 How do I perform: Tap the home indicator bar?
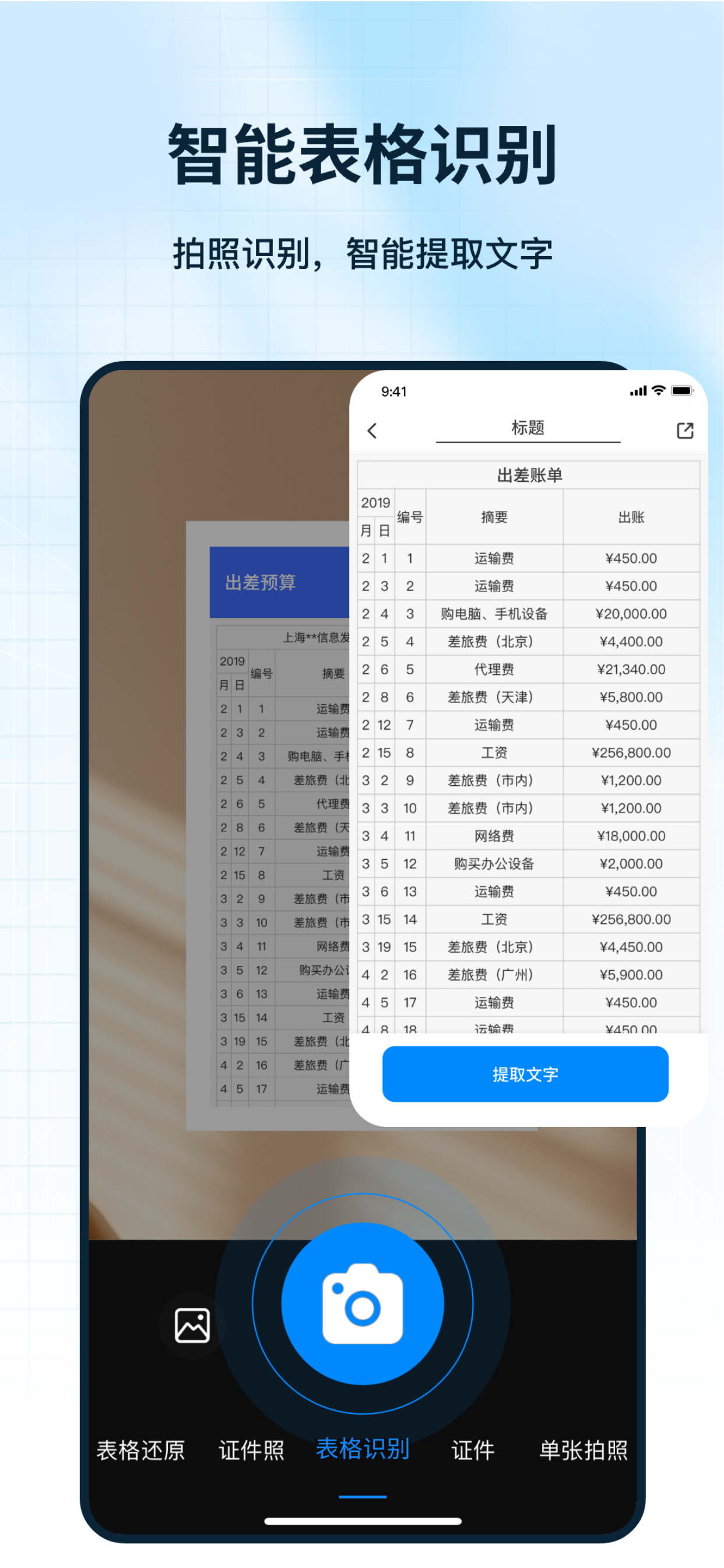click(x=363, y=1521)
